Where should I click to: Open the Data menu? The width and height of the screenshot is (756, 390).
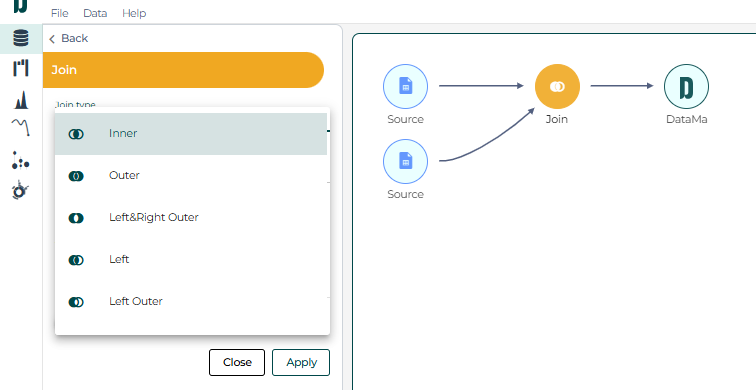click(x=95, y=13)
